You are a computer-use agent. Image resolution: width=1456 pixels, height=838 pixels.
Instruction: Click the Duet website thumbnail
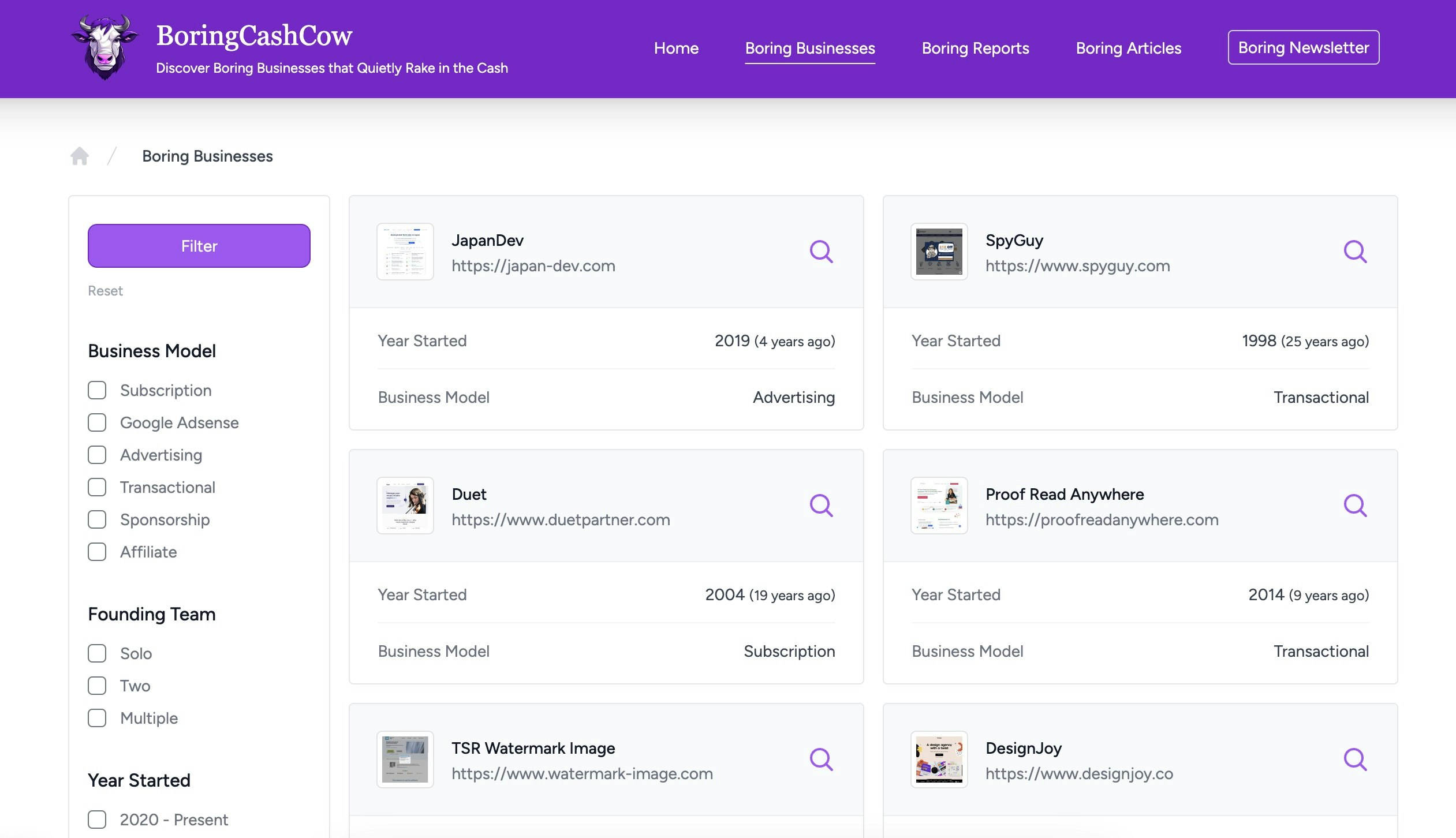pos(405,506)
